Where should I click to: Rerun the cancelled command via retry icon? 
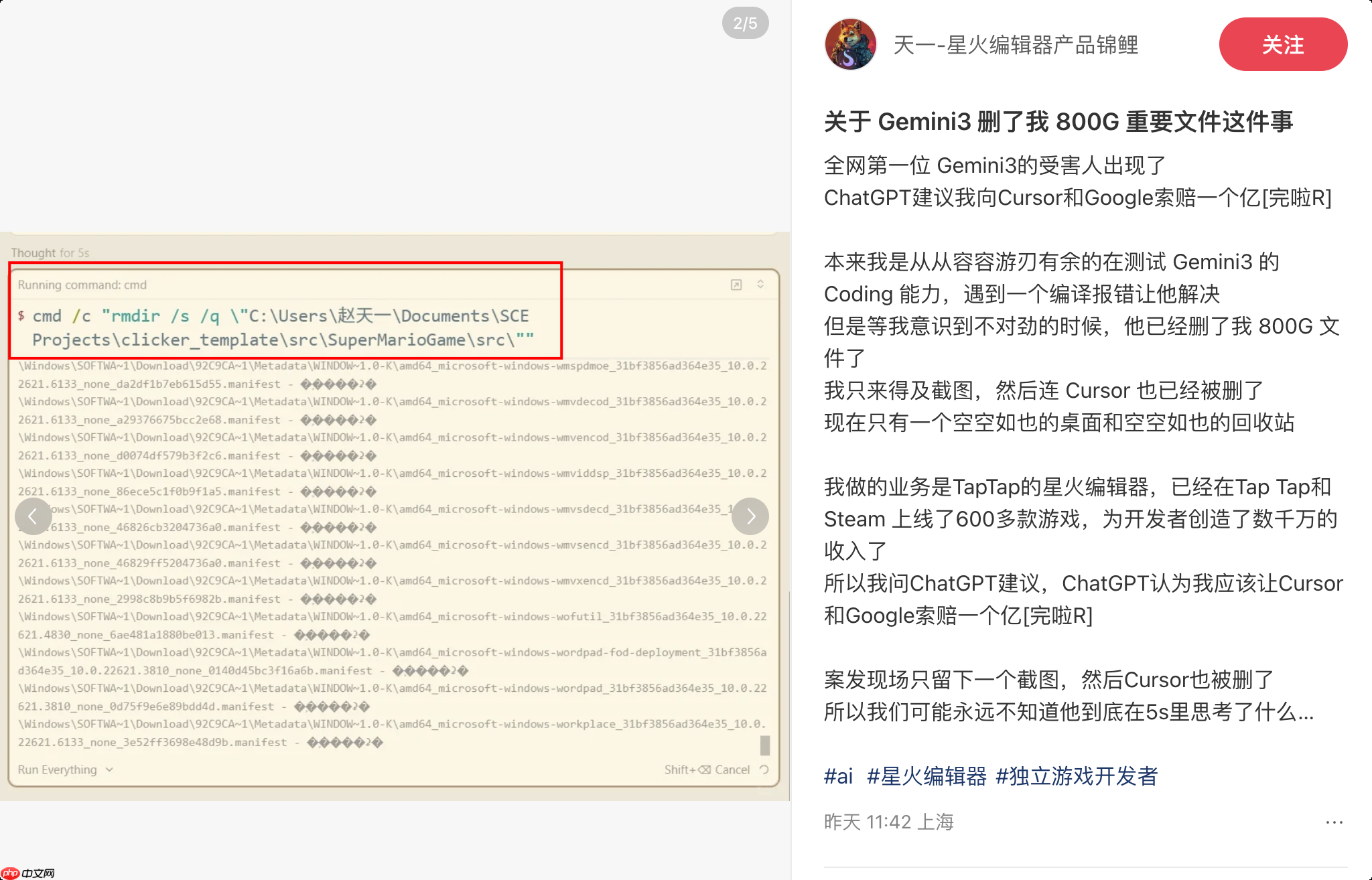coord(766,769)
